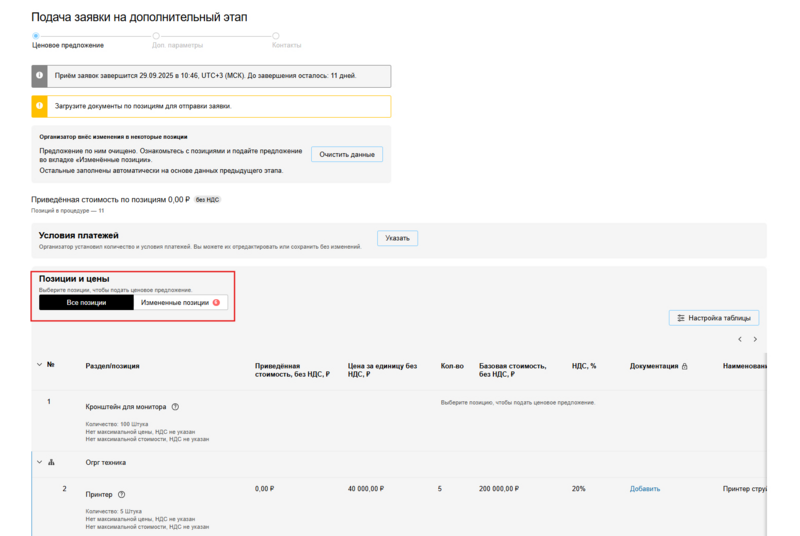Image resolution: width=800 pixels, height=536 pixels.
Task: Select the Контакты step circle
Action: coord(276,36)
